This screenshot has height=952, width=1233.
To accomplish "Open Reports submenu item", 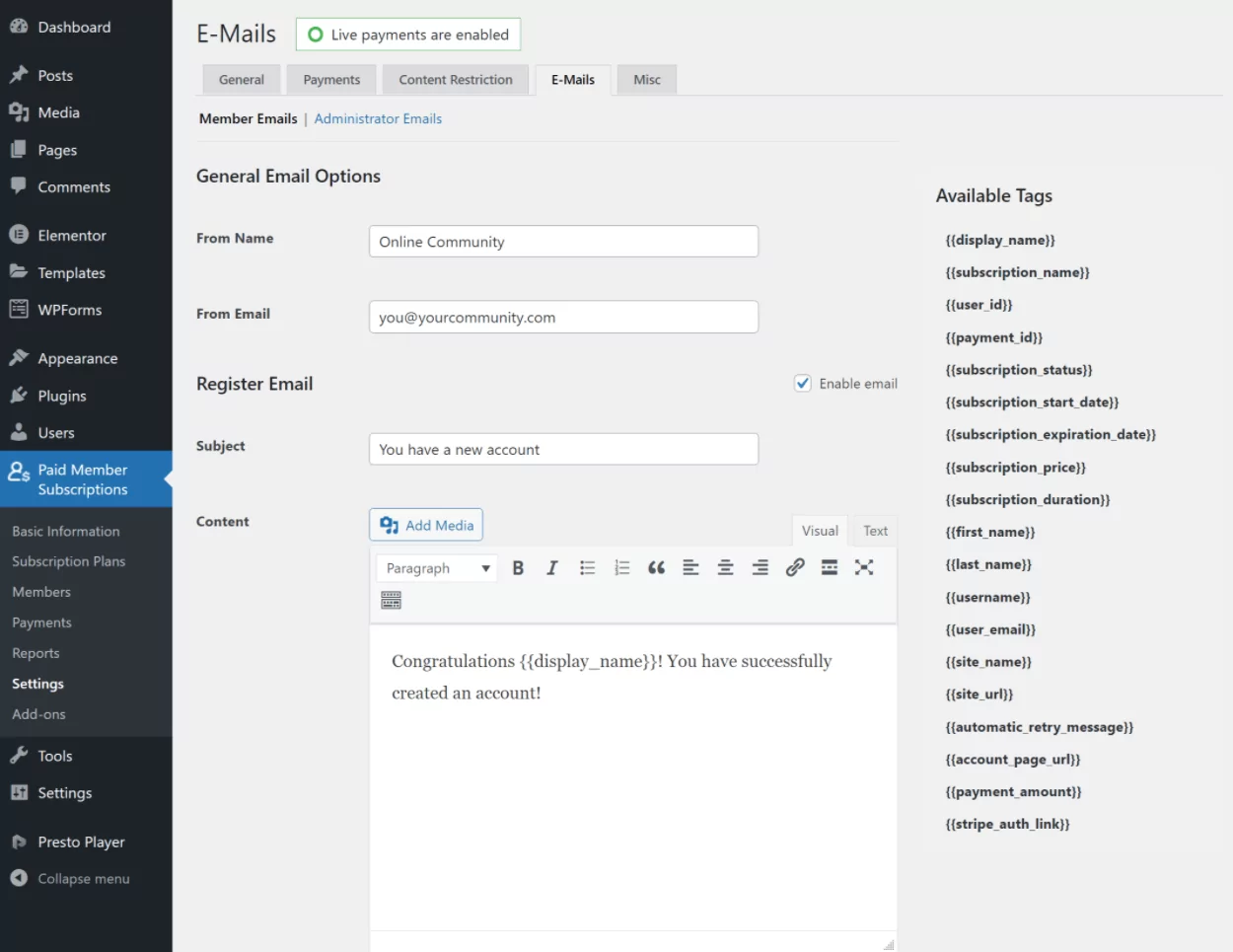I will [x=36, y=653].
